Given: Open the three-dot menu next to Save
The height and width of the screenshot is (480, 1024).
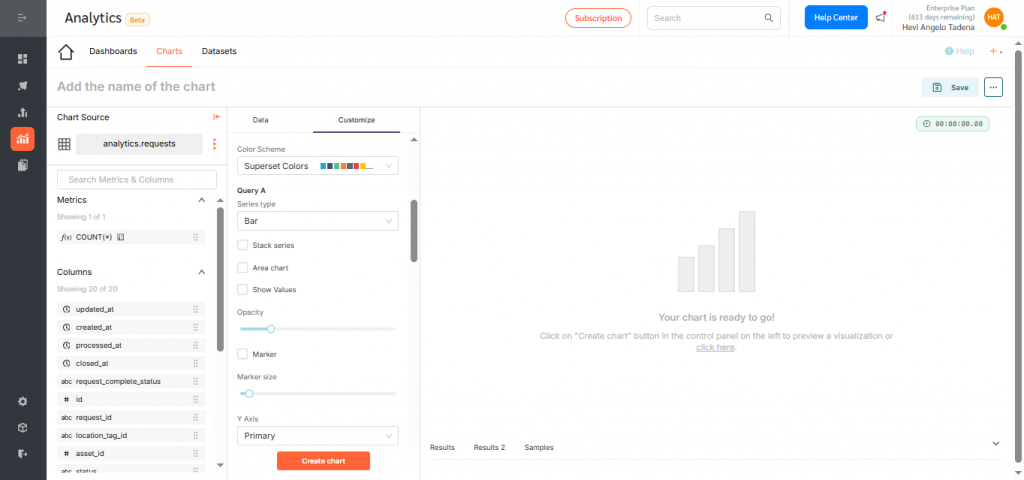Looking at the screenshot, I should pyautogui.click(x=993, y=87).
